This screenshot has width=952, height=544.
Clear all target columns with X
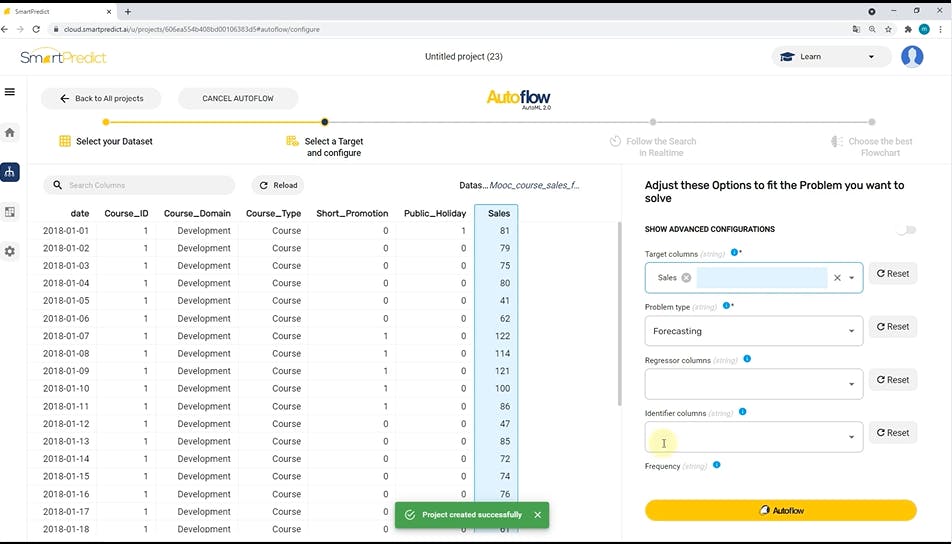(x=837, y=277)
